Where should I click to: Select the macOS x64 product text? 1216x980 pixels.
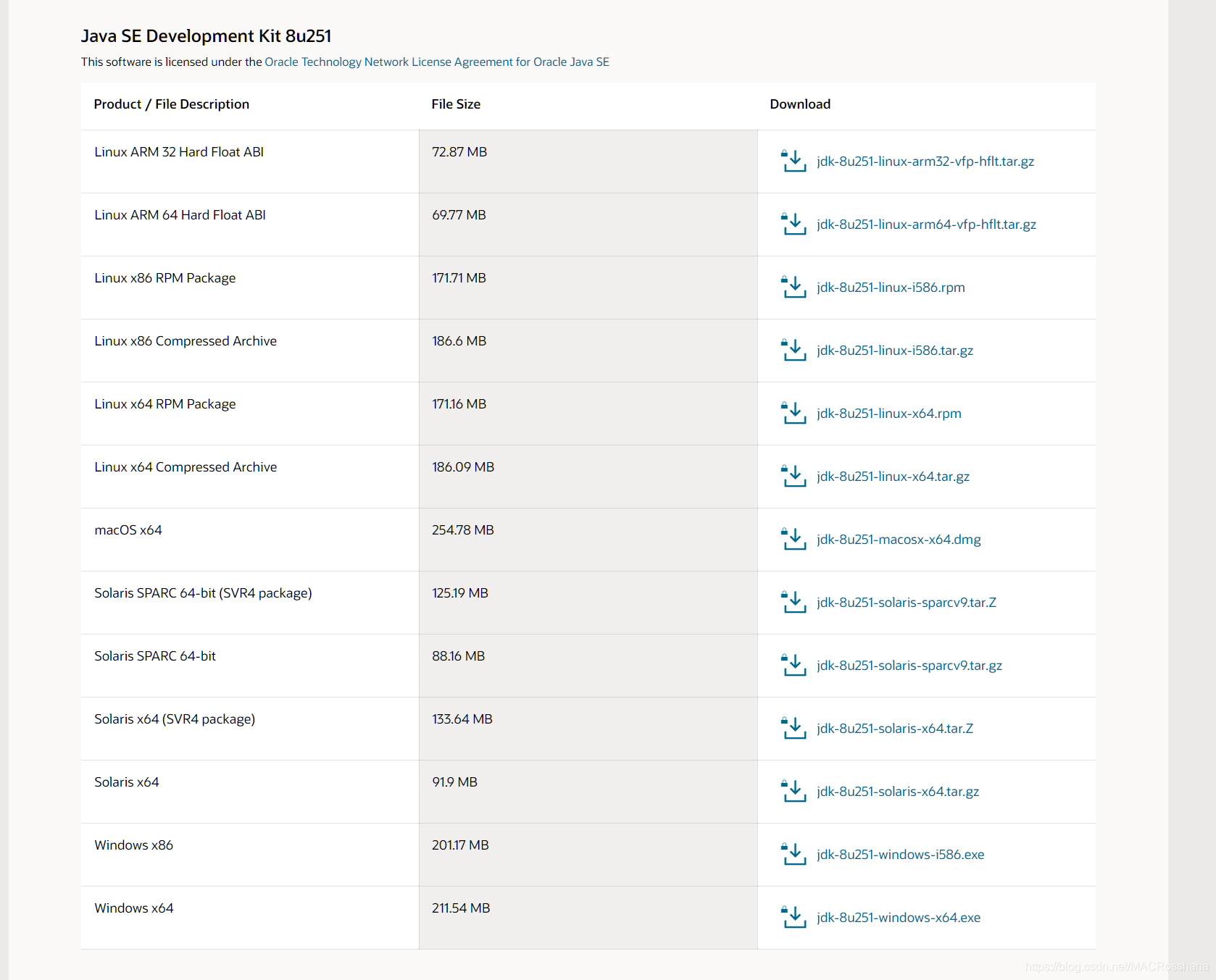pyautogui.click(x=128, y=530)
